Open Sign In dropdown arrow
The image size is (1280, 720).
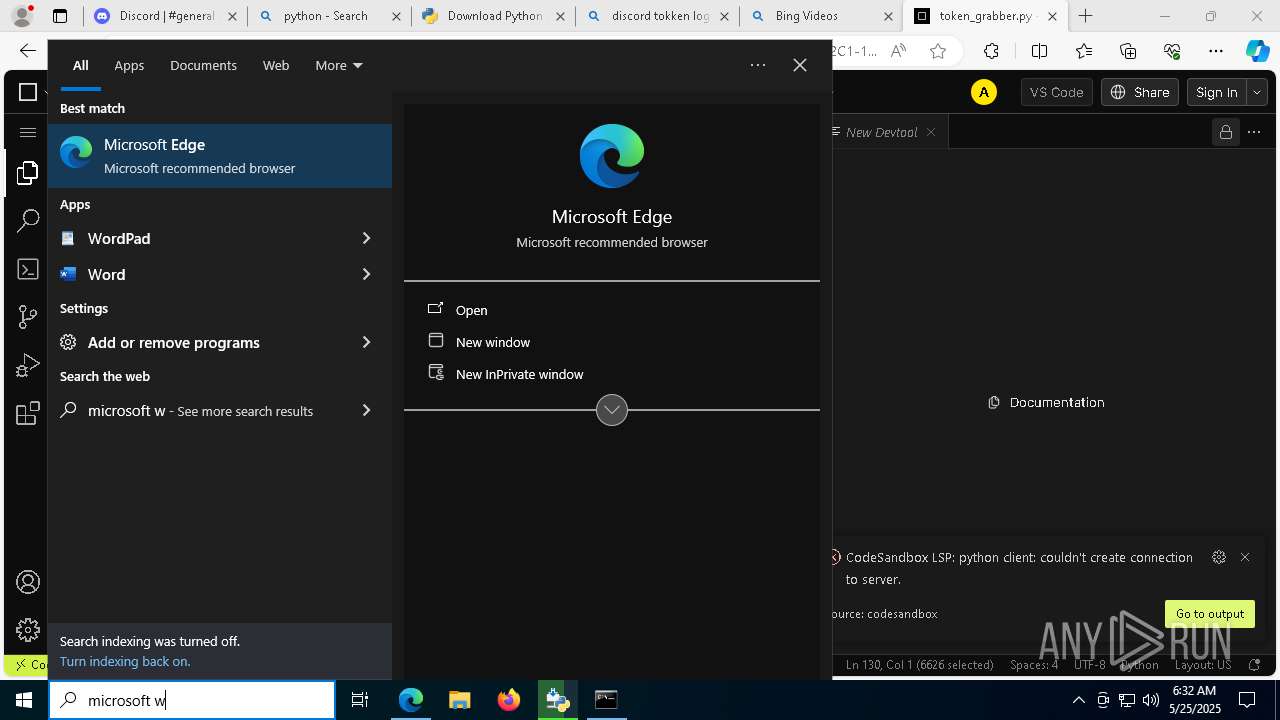pos(1257,92)
